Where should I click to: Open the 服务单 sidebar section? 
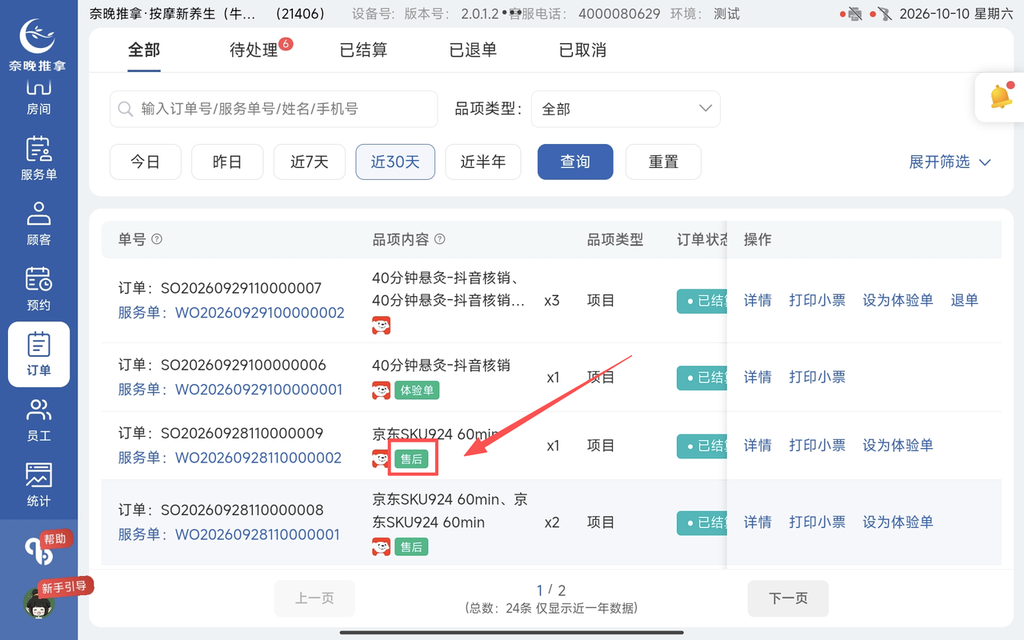point(39,158)
